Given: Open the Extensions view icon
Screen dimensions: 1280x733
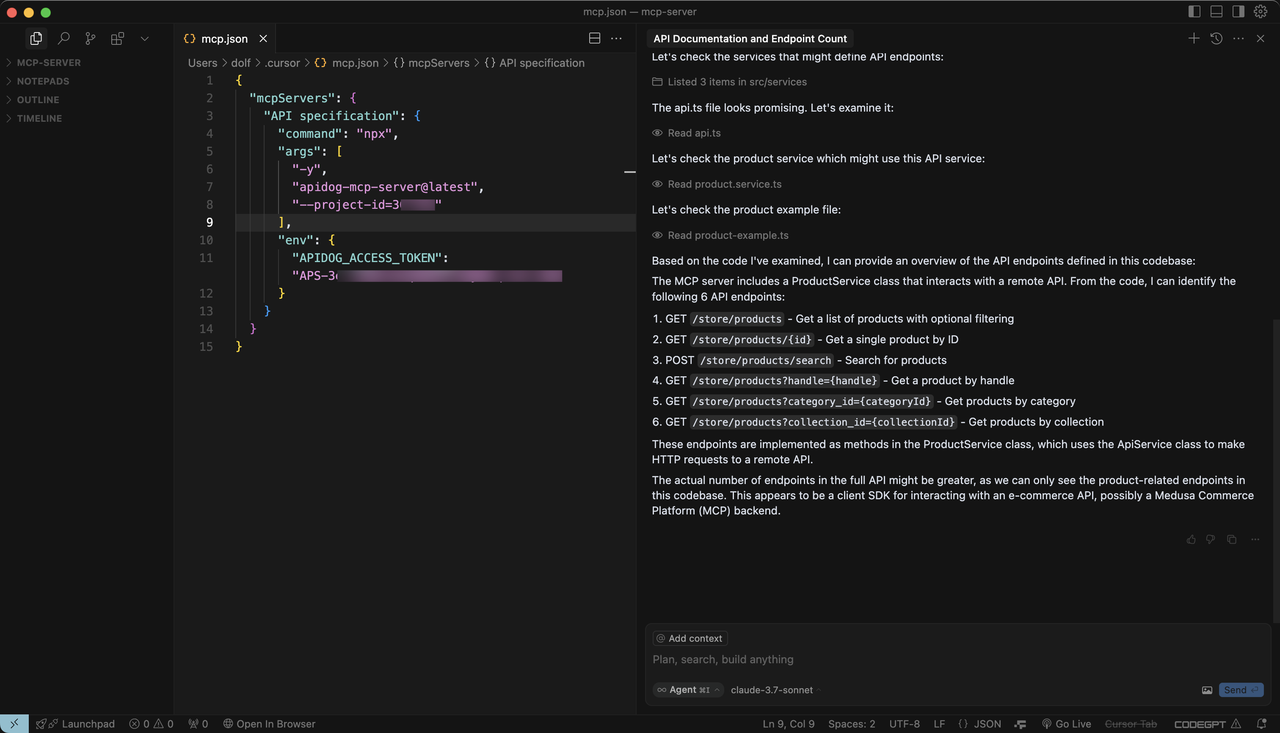Looking at the screenshot, I should 117,38.
